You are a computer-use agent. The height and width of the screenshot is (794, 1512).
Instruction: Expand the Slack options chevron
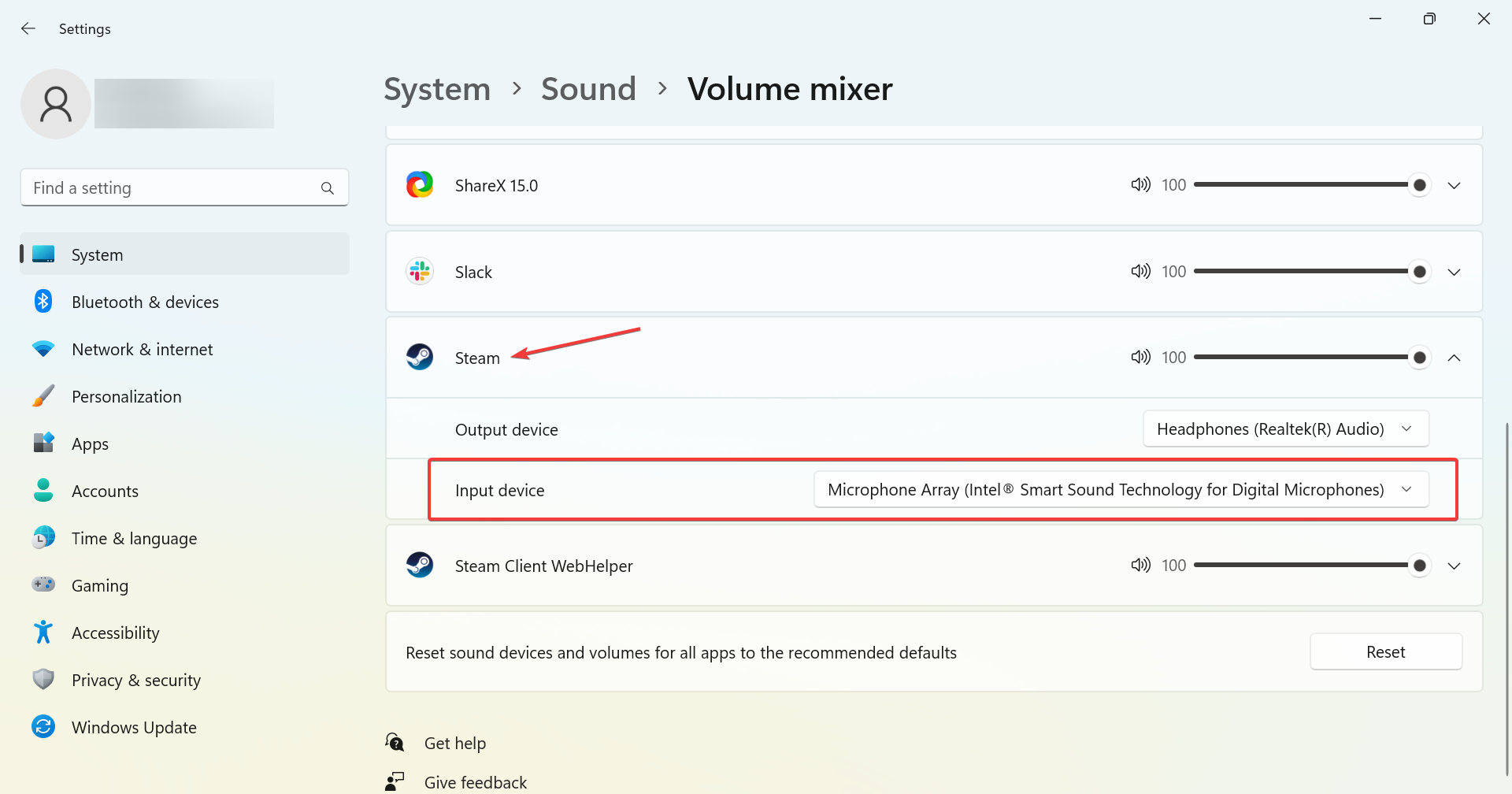1454,273
